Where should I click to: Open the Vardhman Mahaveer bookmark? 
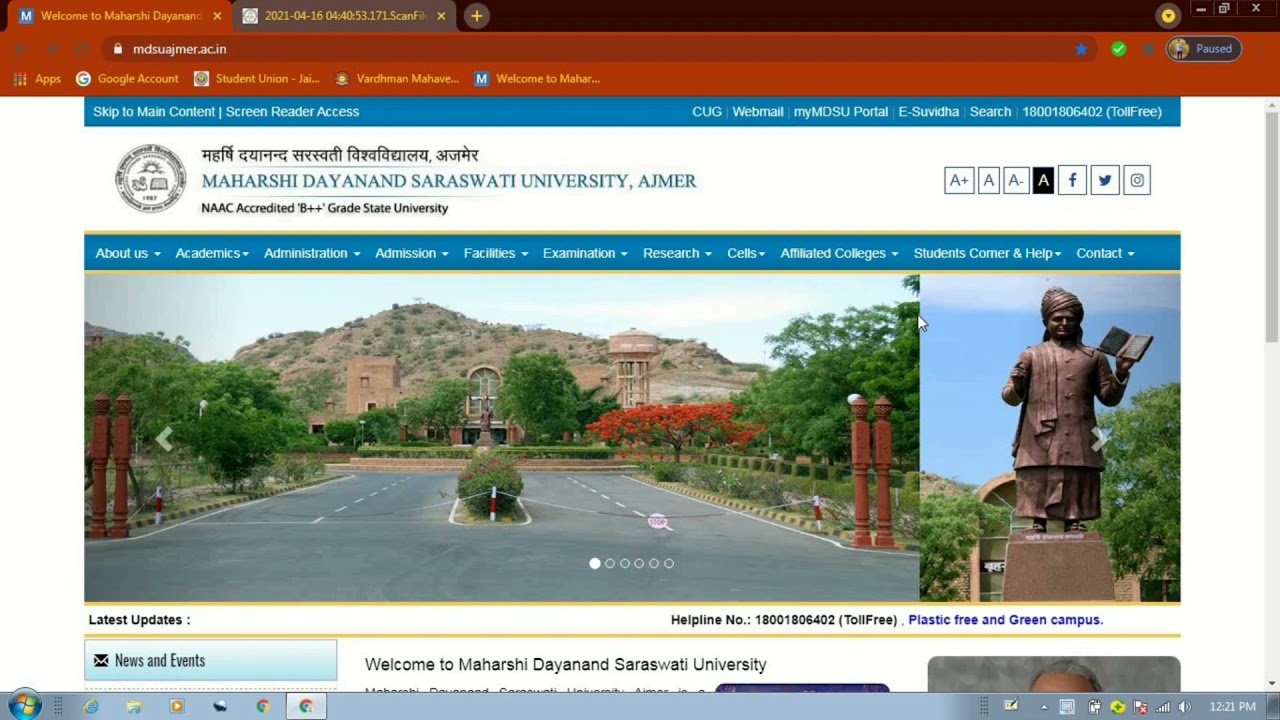click(396, 79)
